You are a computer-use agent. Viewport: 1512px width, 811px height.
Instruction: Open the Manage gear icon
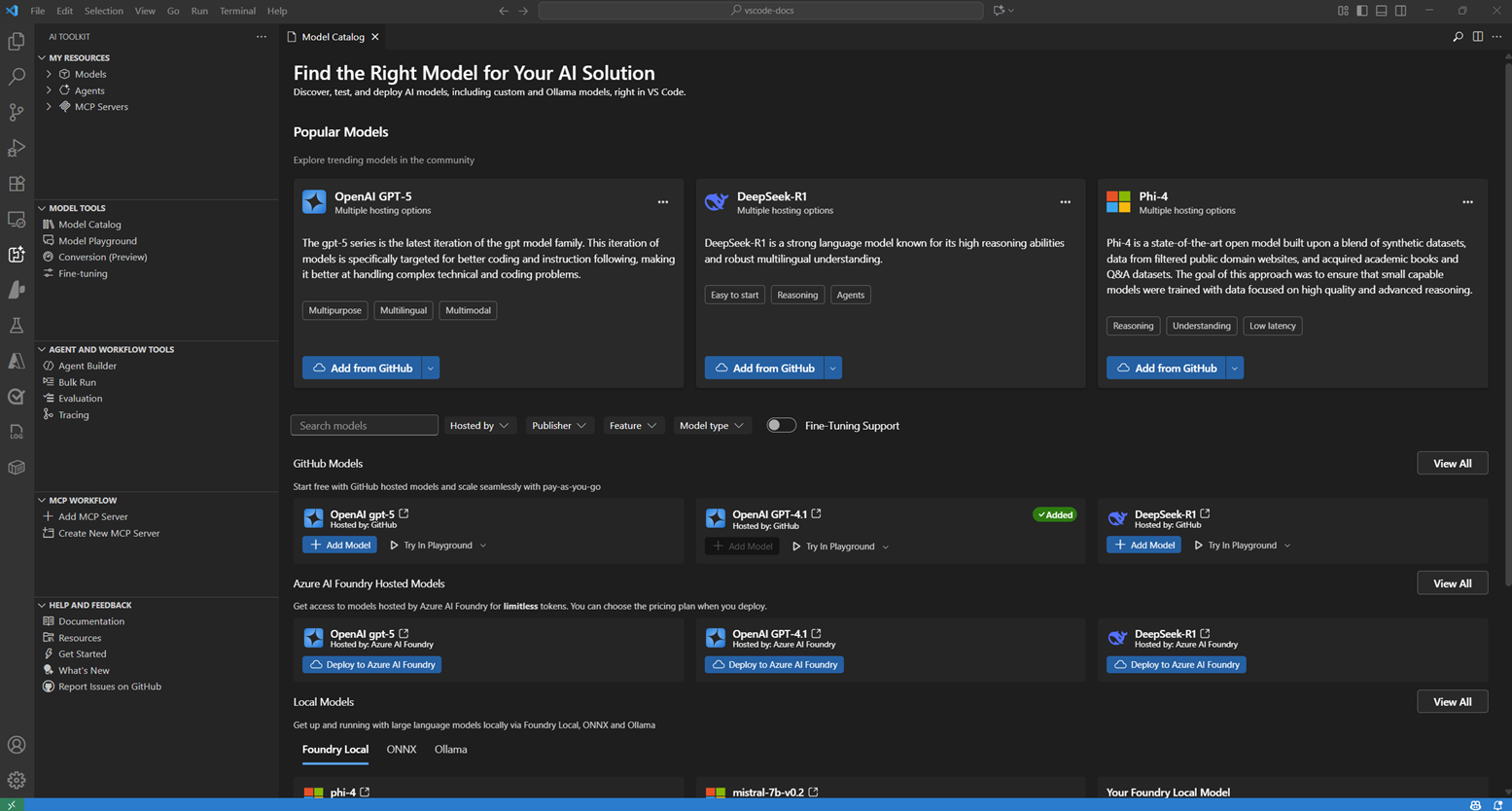point(17,780)
